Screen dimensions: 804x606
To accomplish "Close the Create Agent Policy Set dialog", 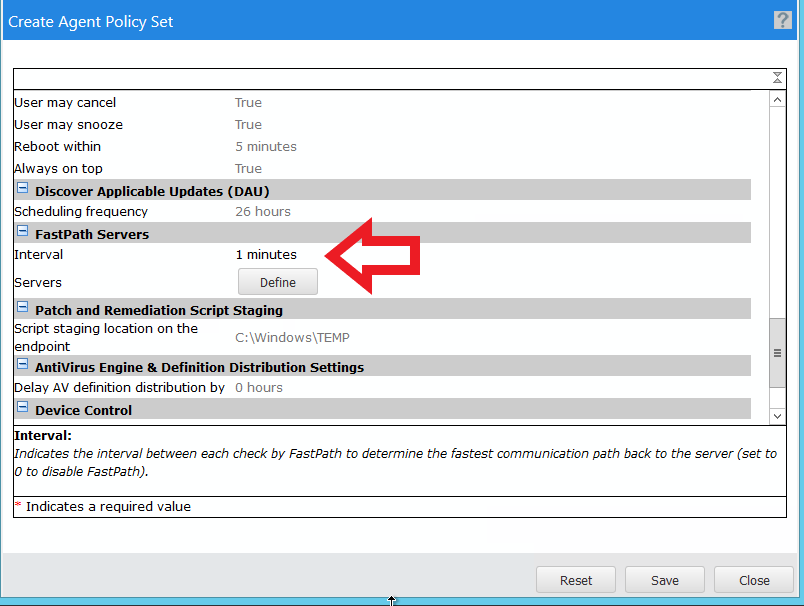I will pyautogui.click(x=754, y=580).
